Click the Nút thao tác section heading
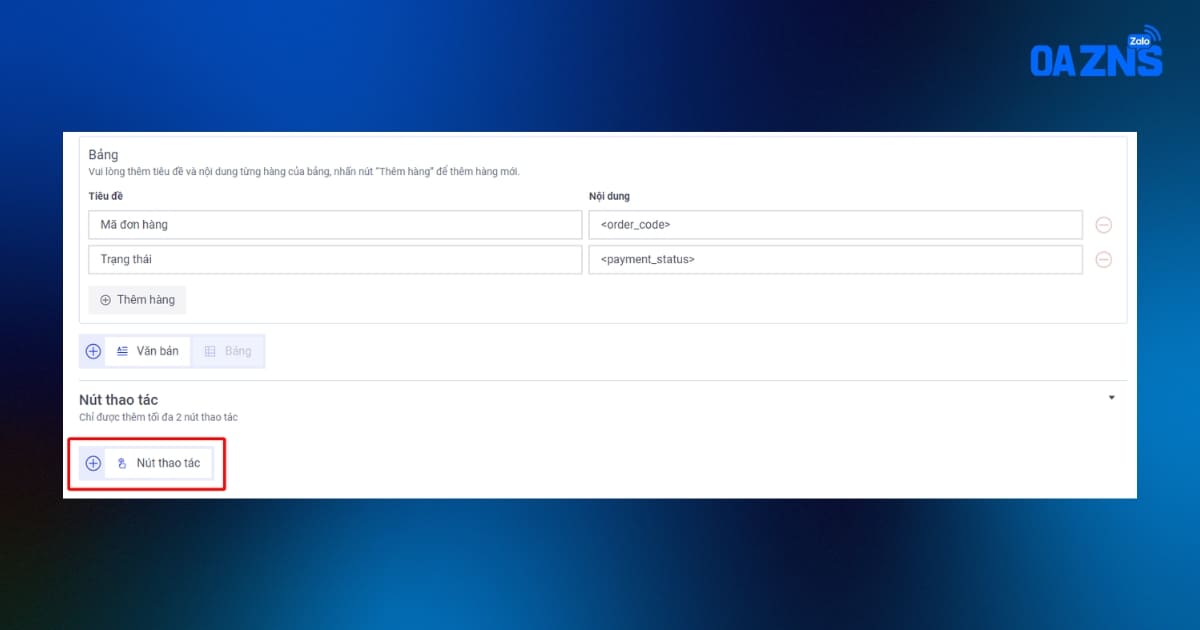The width and height of the screenshot is (1200, 630). click(x=118, y=400)
